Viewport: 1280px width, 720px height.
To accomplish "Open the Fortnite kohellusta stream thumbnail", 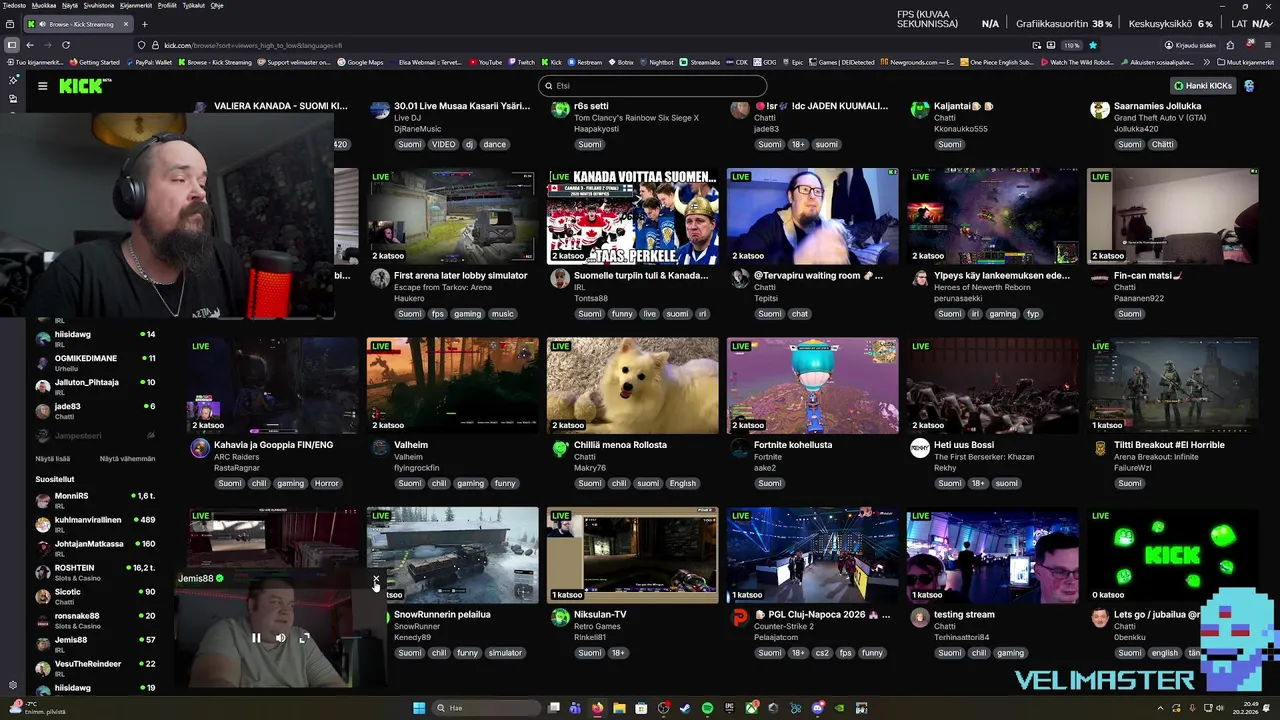I will pyautogui.click(x=812, y=385).
